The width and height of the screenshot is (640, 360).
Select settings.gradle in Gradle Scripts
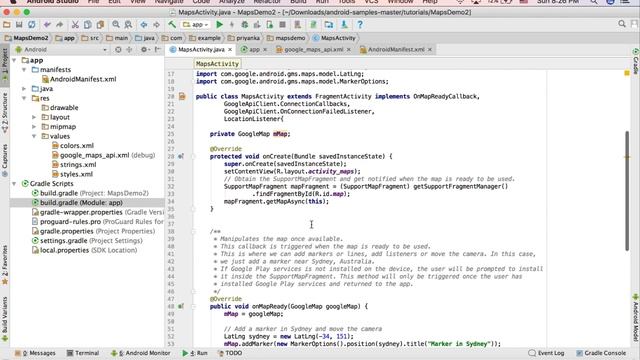87,241
